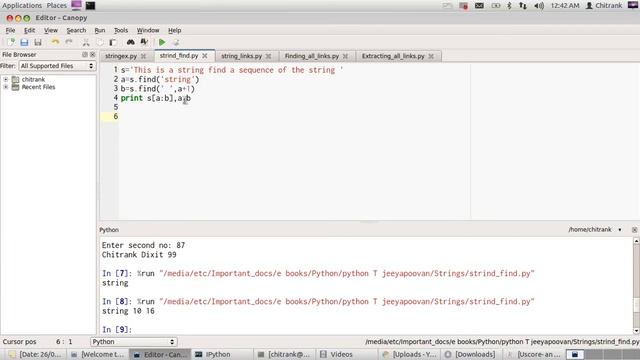640x360 pixels.
Task: Select the chitrank folder in File Browser
Action: [33, 79]
